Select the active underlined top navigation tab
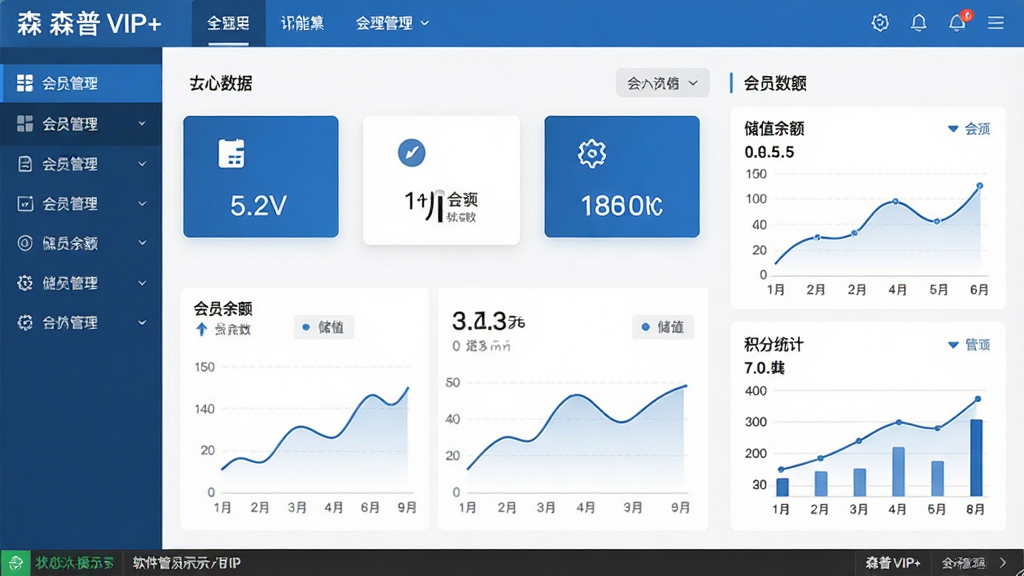This screenshot has height=576, width=1024. point(228,24)
